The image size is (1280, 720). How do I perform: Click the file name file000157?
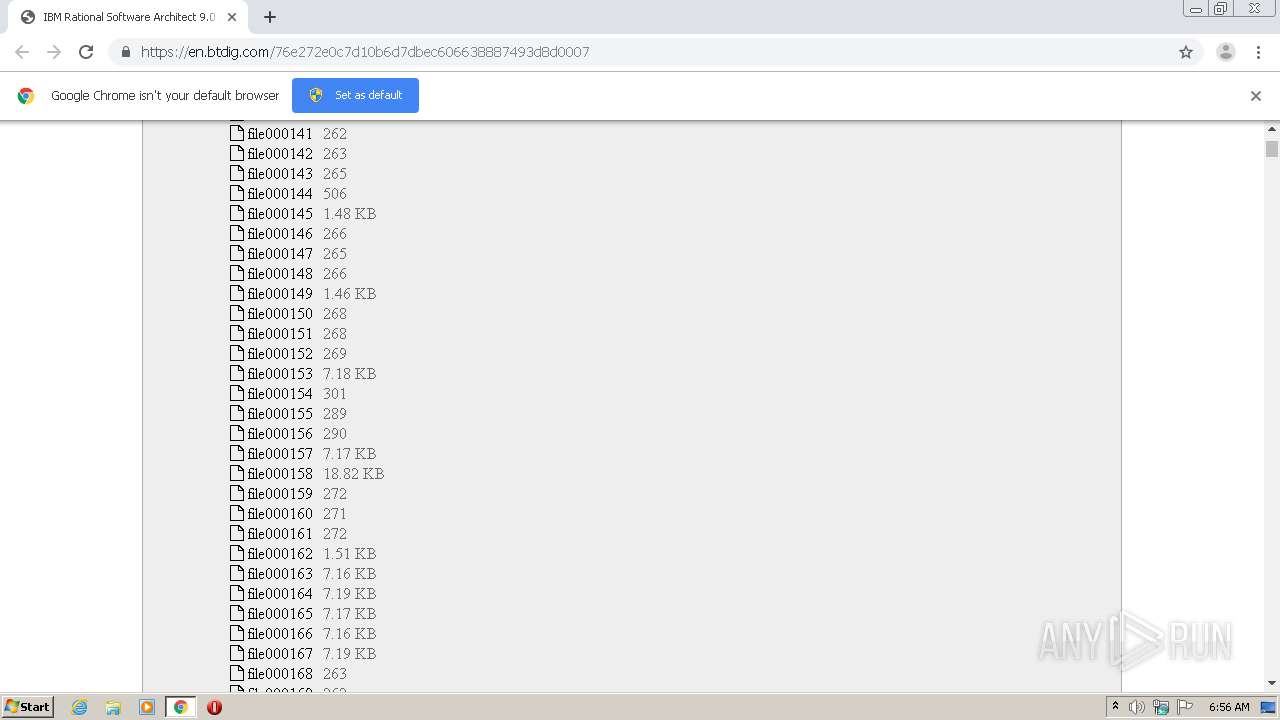tap(280, 454)
